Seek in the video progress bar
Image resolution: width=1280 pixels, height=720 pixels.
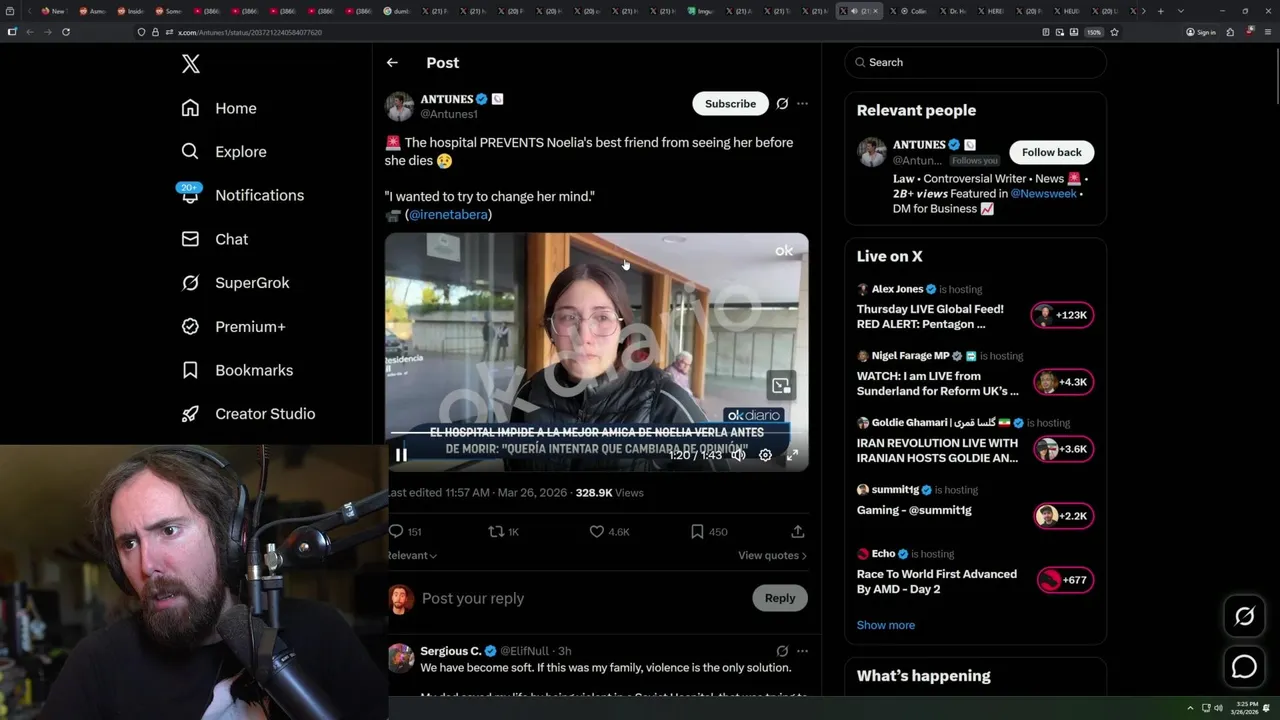[596, 434]
